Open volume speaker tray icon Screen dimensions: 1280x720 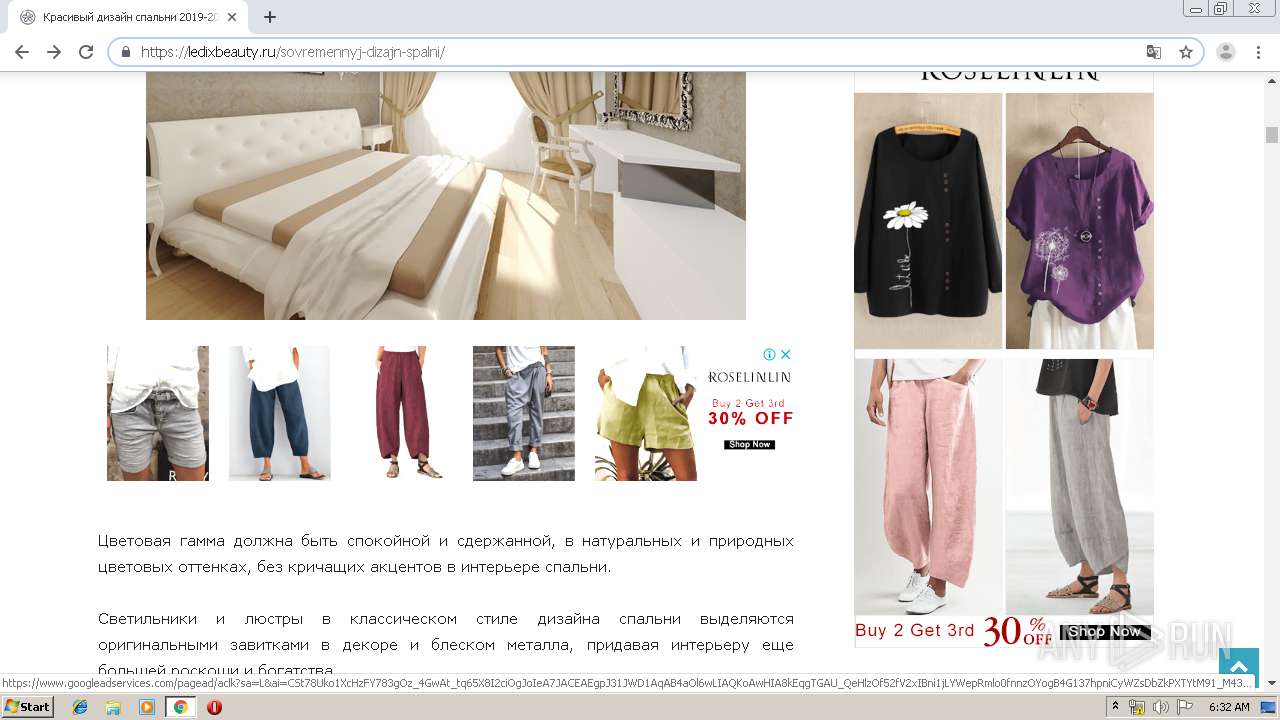pos(1160,707)
